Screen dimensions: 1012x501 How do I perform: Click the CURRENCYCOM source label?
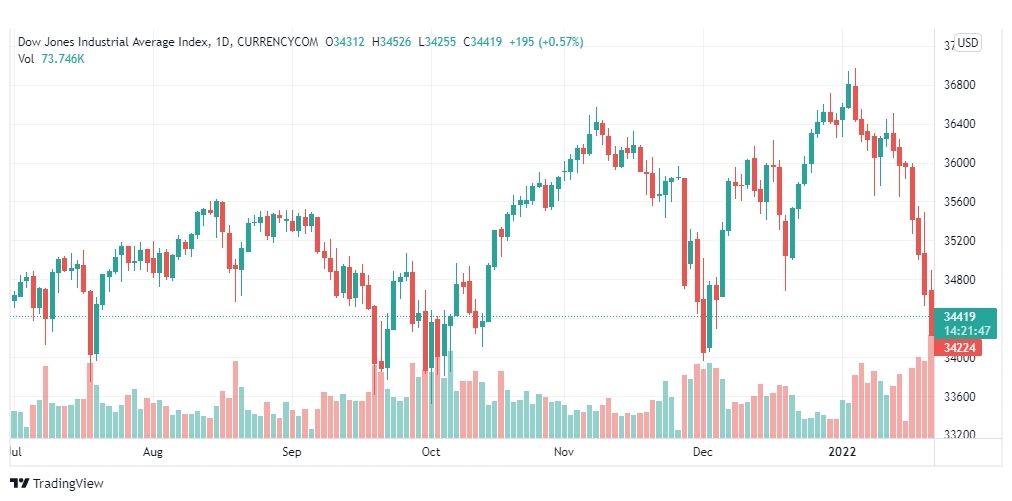click(x=278, y=42)
